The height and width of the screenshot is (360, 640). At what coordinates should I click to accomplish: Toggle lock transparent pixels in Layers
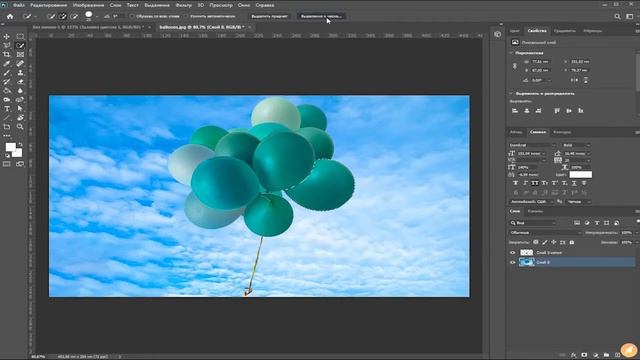536,242
